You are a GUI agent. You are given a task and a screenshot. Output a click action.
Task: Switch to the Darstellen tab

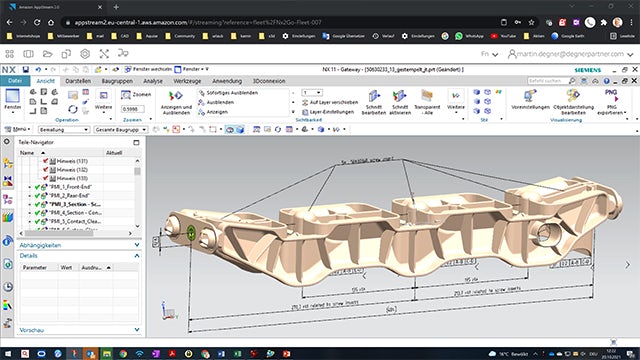tap(78, 81)
